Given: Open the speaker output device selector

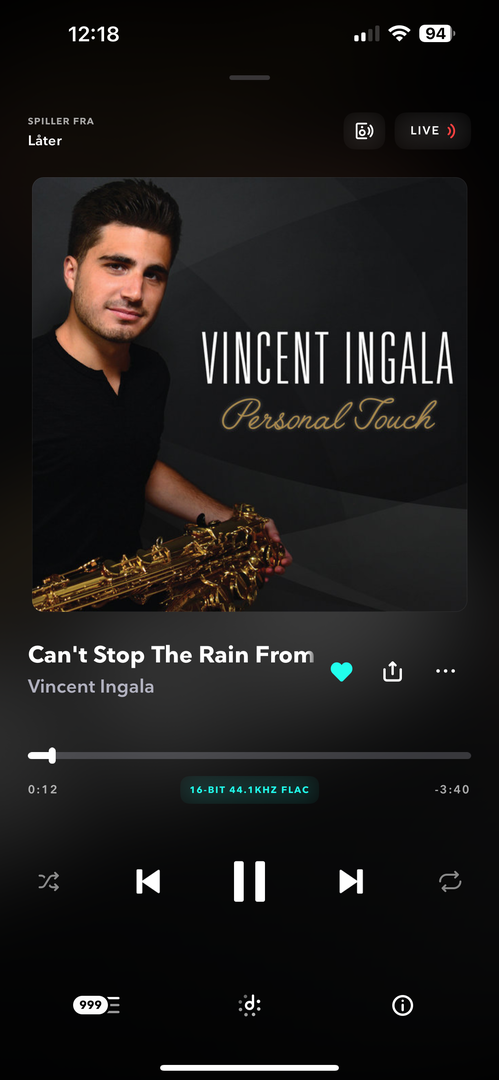Looking at the screenshot, I should pos(364,131).
